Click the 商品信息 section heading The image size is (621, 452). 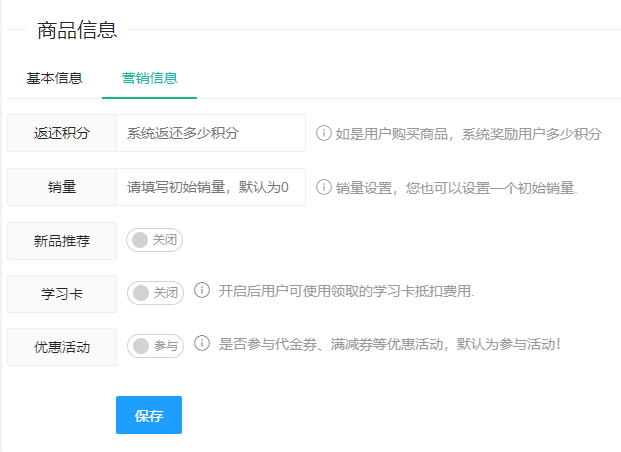(x=77, y=30)
